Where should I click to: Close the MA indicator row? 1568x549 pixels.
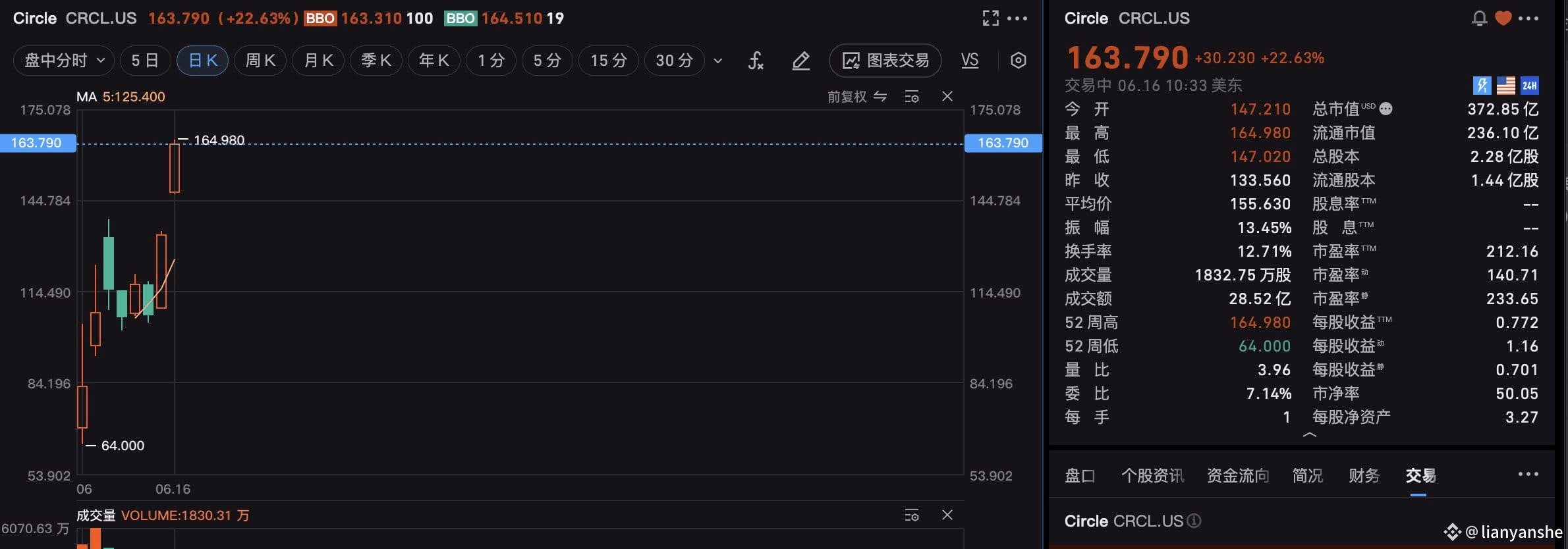[x=947, y=96]
